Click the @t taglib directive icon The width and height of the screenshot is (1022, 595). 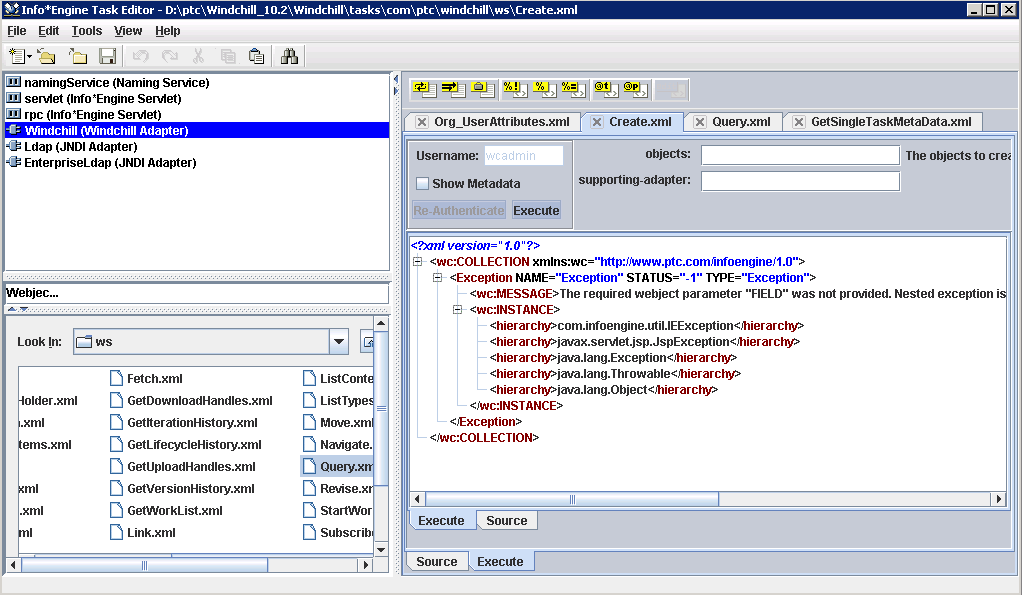click(606, 89)
